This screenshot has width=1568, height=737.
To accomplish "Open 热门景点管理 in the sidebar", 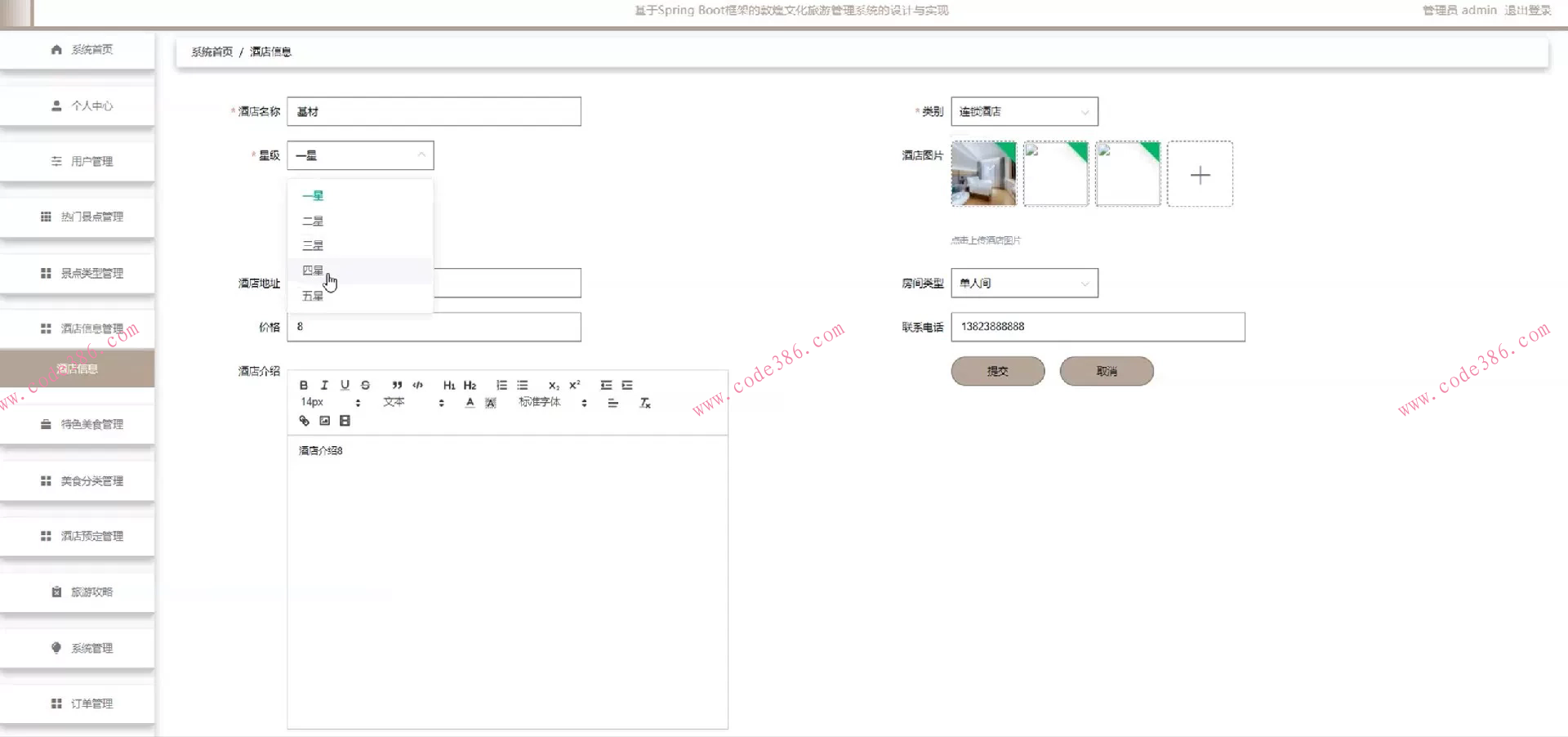I will 78,217.
